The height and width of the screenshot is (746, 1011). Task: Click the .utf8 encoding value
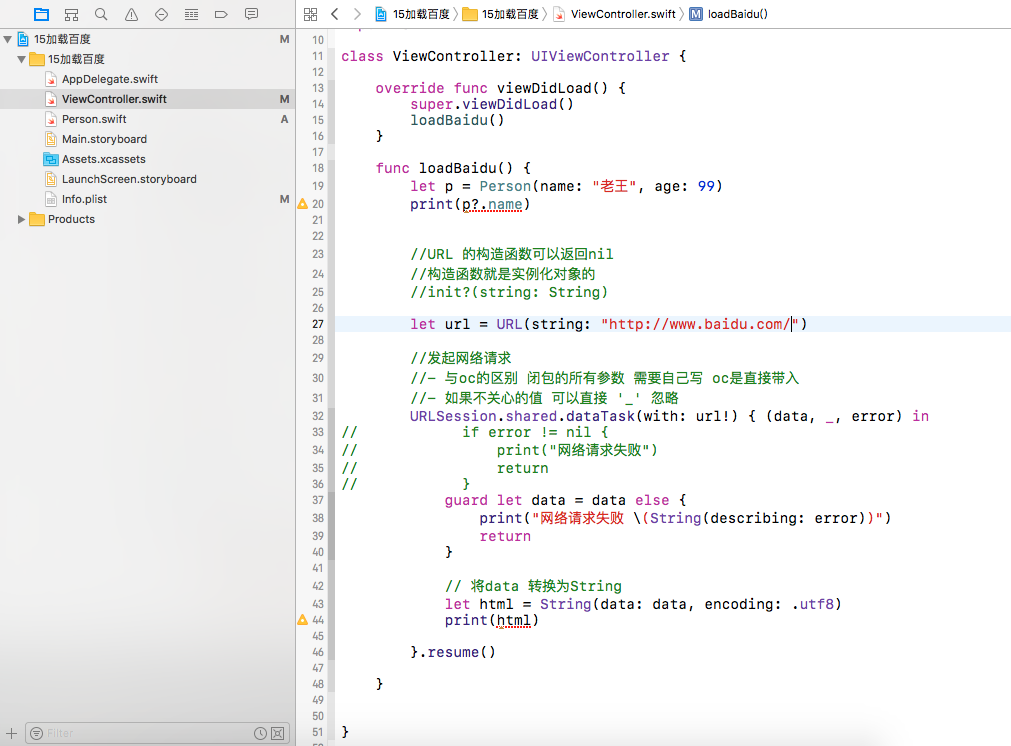click(x=812, y=604)
